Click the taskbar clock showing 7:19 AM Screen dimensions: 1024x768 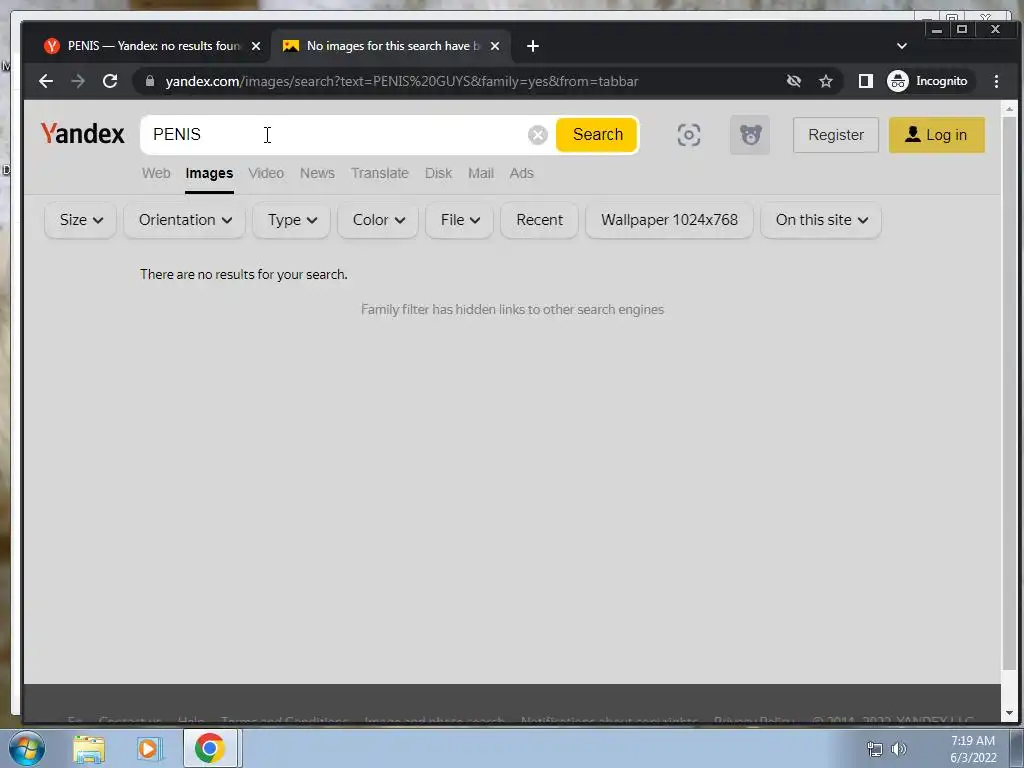(x=973, y=749)
